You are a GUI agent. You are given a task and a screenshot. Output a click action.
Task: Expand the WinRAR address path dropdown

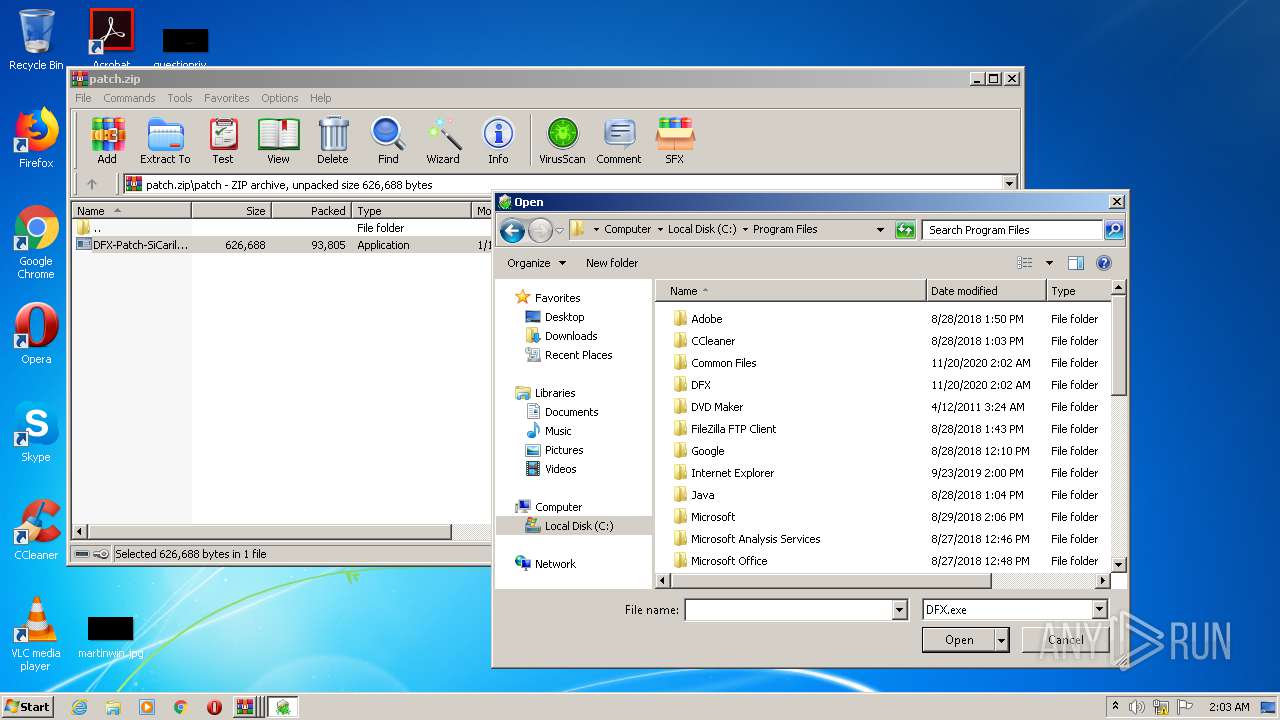coord(1009,184)
